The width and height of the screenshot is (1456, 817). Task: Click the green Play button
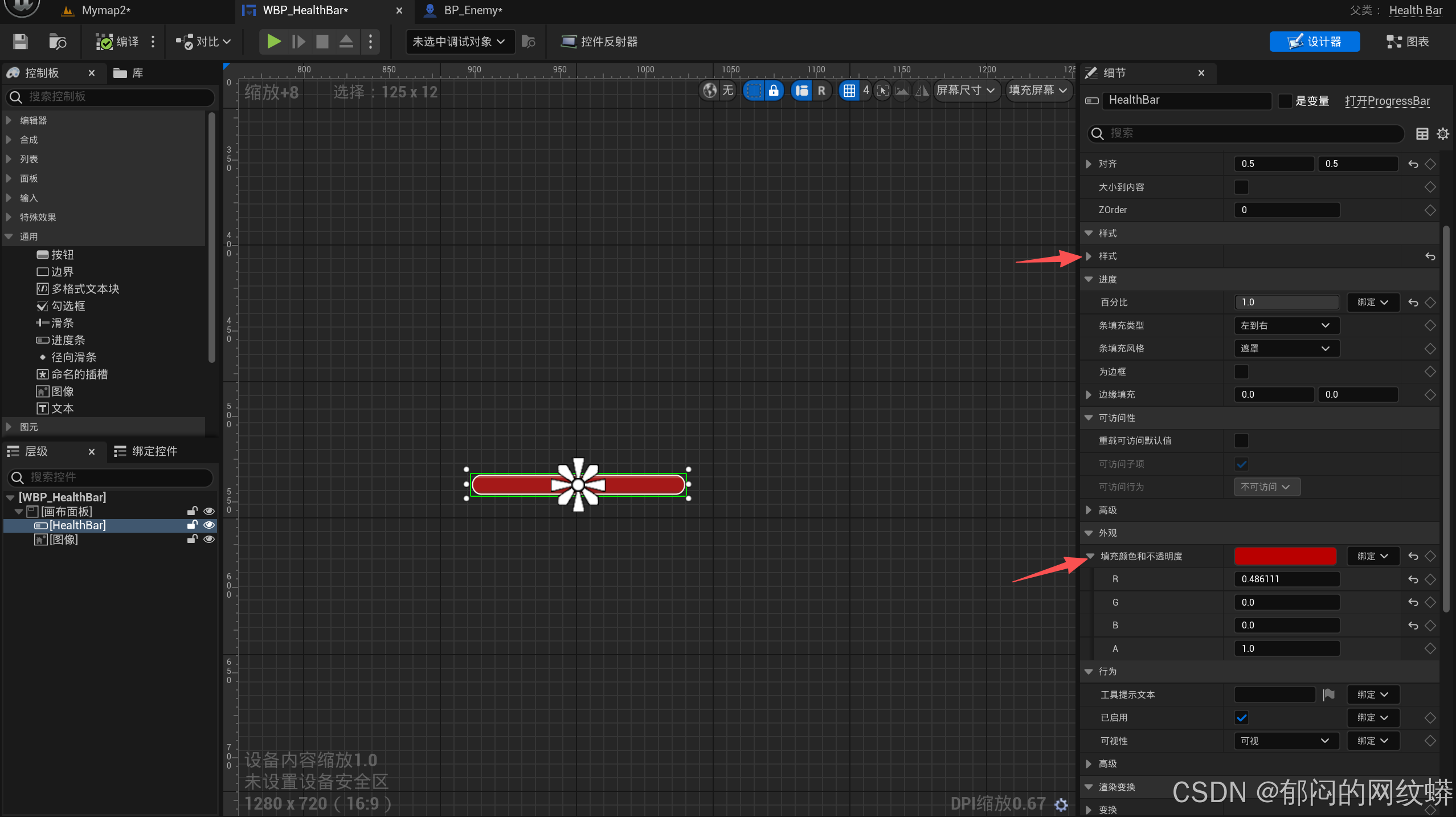pyautogui.click(x=273, y=42)
